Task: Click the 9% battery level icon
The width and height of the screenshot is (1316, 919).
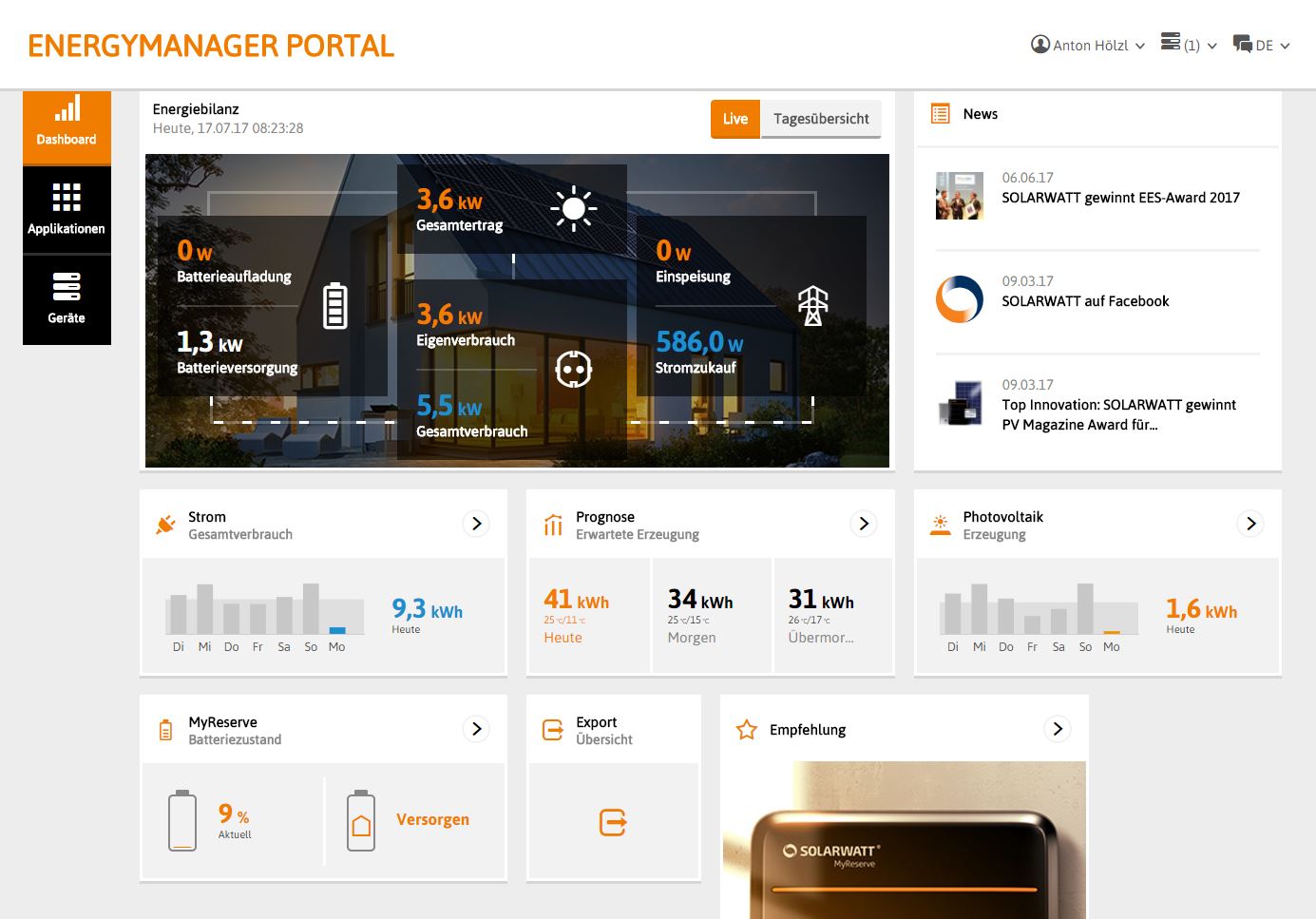Action: [x=182, y=820]
